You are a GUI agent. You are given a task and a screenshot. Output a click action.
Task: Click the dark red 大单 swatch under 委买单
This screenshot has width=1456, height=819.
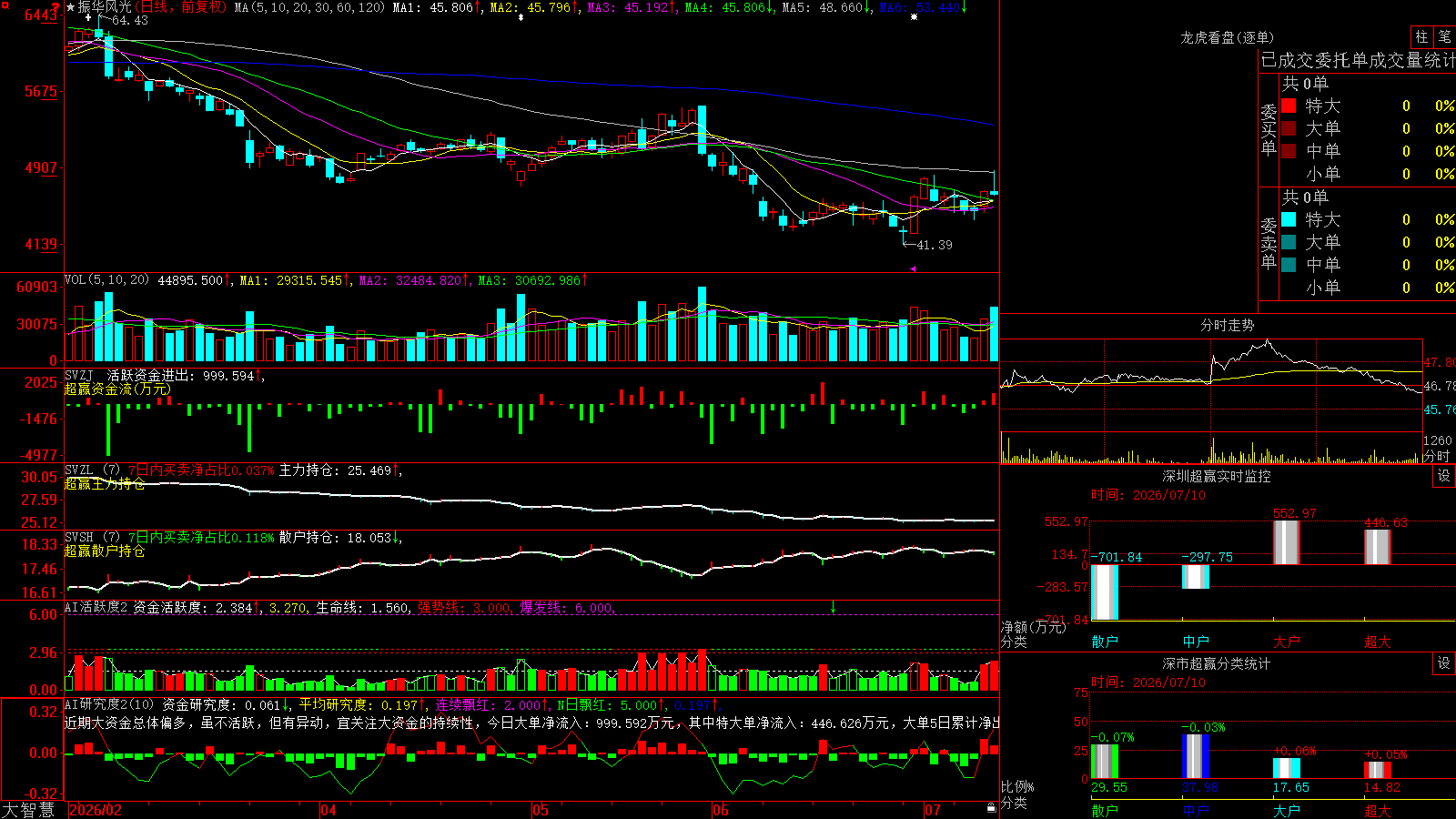pyautogui.click(x=1289, y=128)
